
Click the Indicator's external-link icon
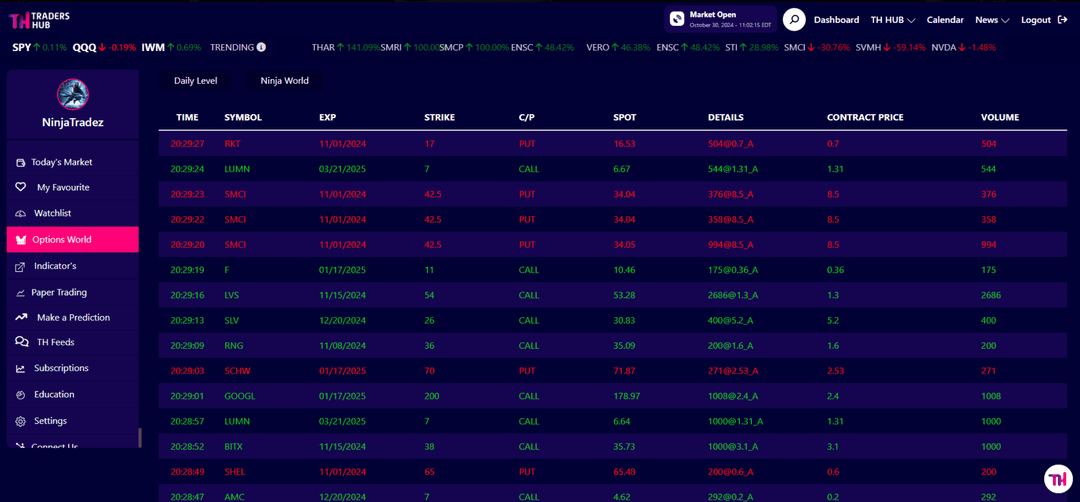[x=21, y=266]
